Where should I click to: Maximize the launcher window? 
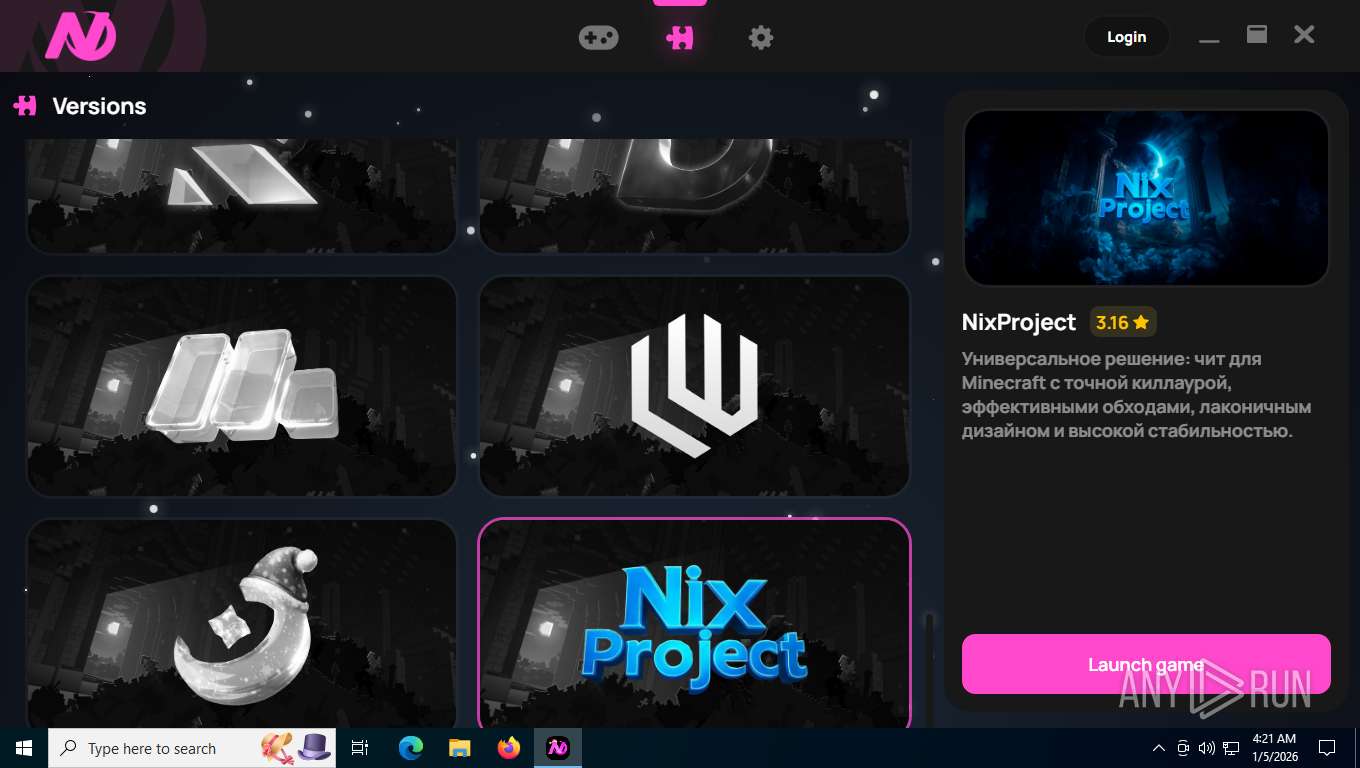coord(1257,34)
